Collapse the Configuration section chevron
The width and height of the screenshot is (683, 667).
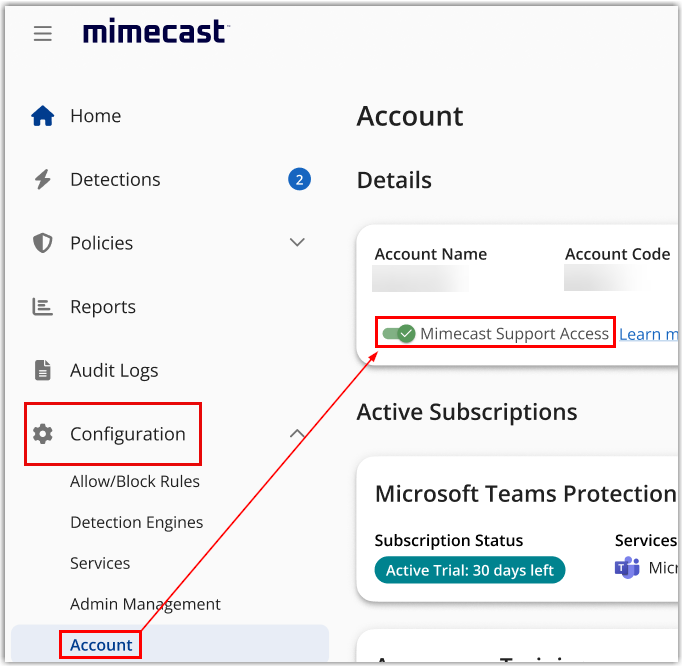(x=297, y=434)
